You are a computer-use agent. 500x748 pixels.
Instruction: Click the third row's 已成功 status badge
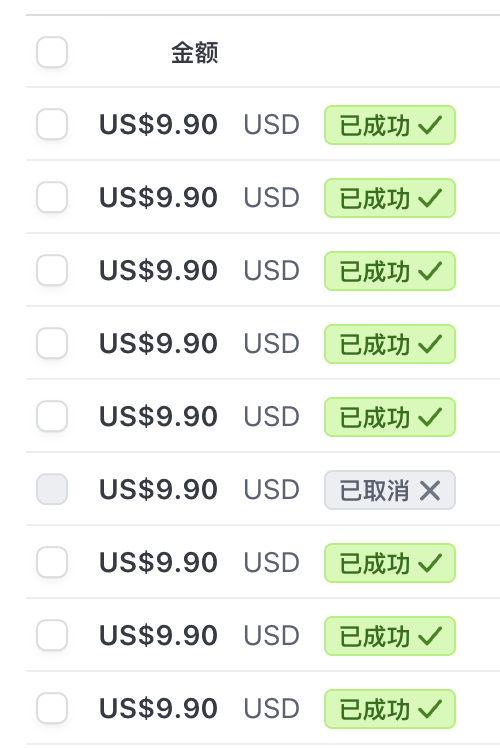pyautogui.click(x=390, y=271)
